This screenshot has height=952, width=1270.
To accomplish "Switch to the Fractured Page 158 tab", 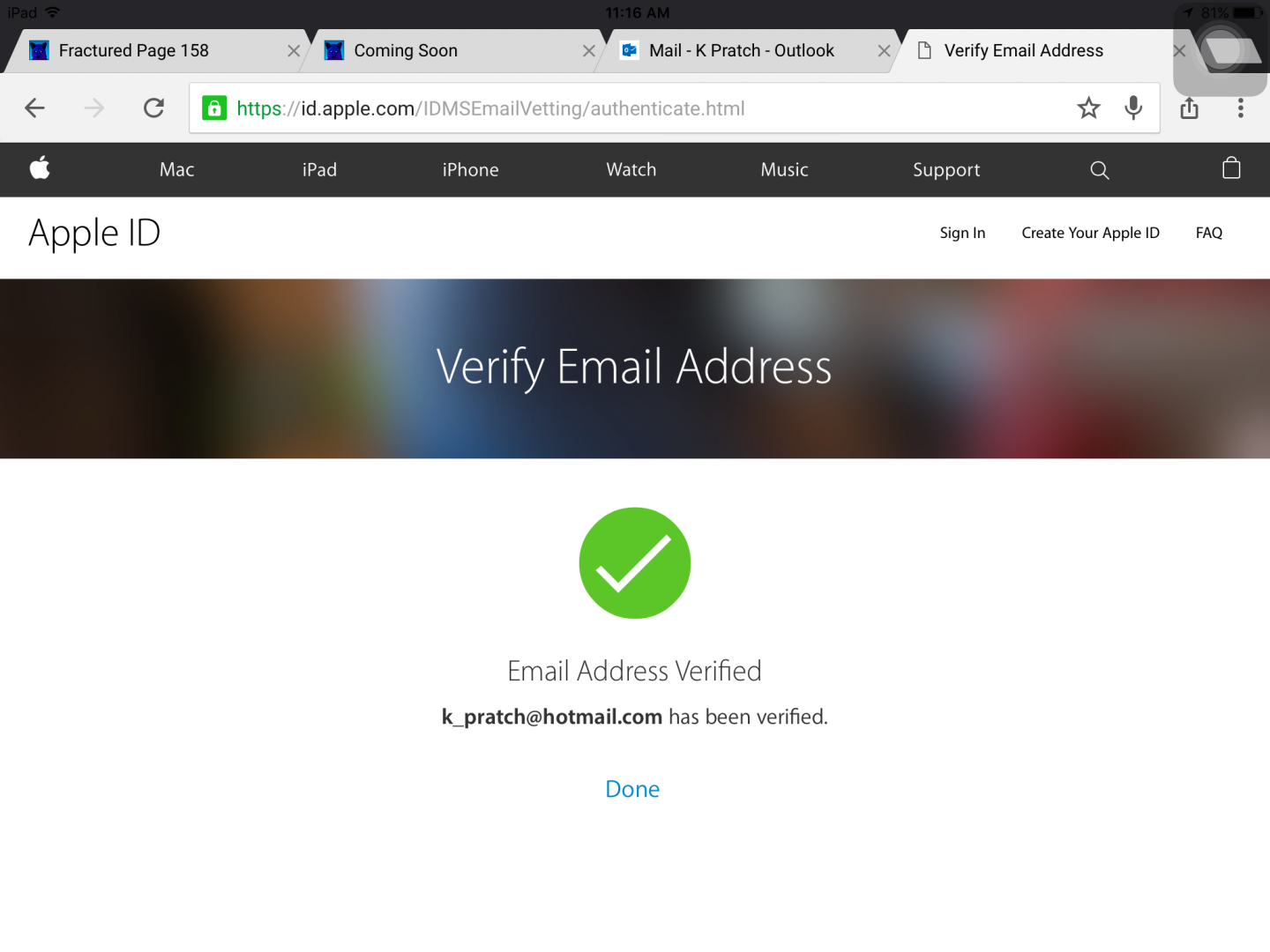I will coord(134,51).
